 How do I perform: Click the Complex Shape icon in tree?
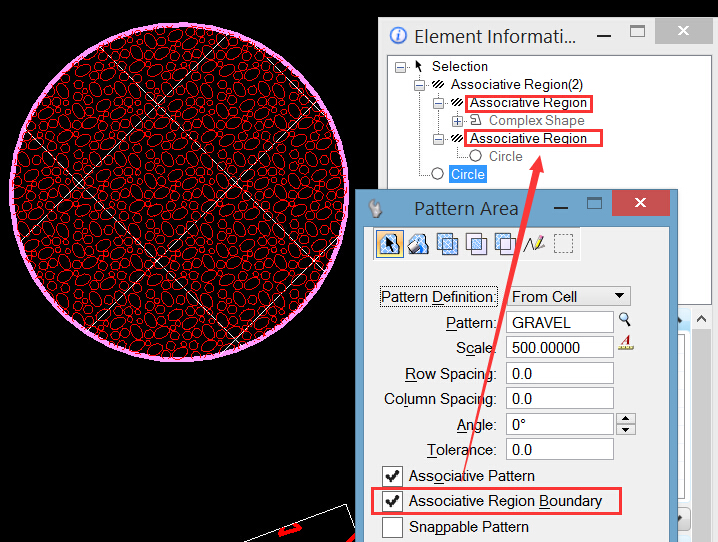click(476, 120)
